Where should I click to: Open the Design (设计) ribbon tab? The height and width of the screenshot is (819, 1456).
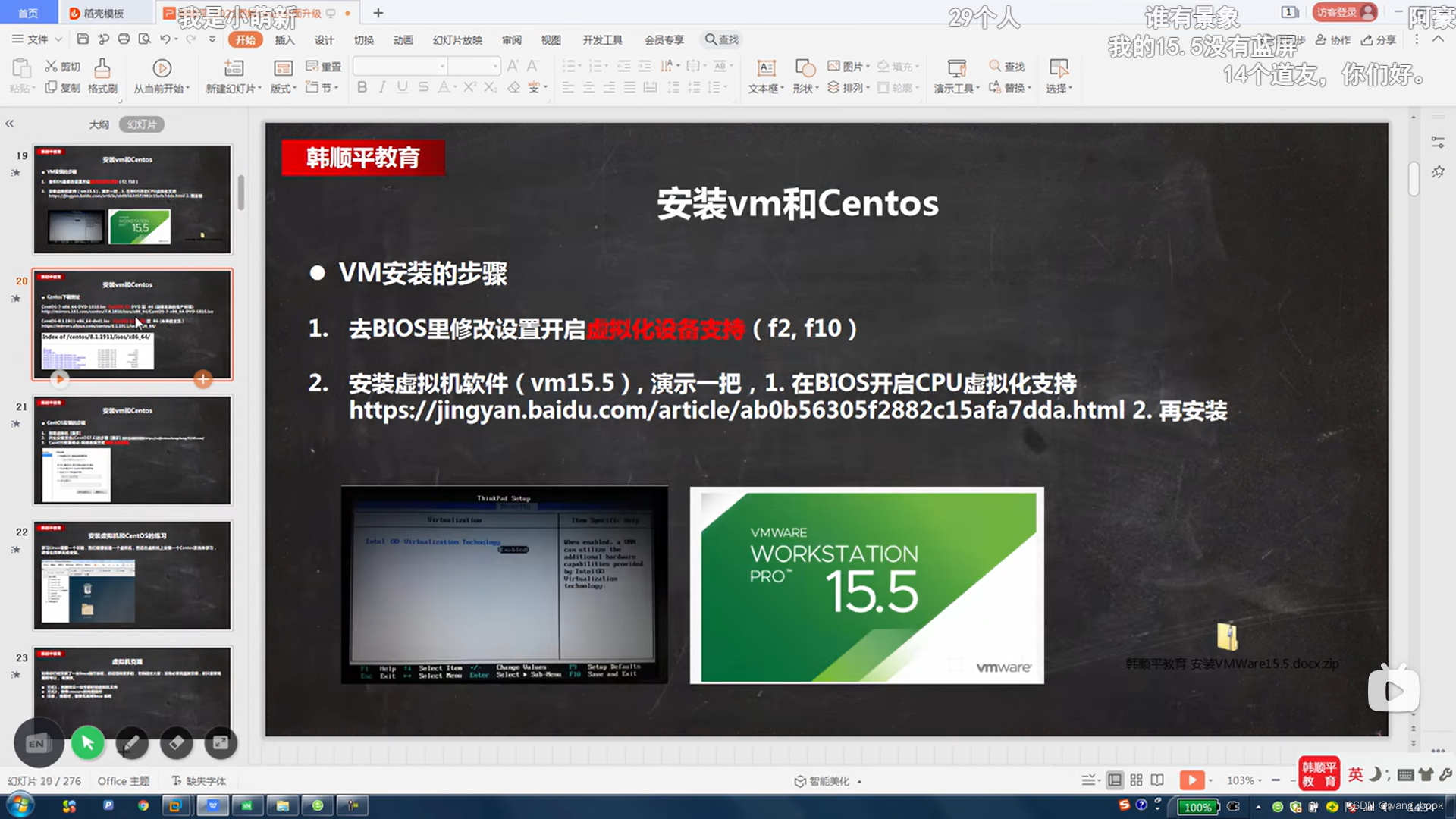pyautogui.click(x=324, y=40)
